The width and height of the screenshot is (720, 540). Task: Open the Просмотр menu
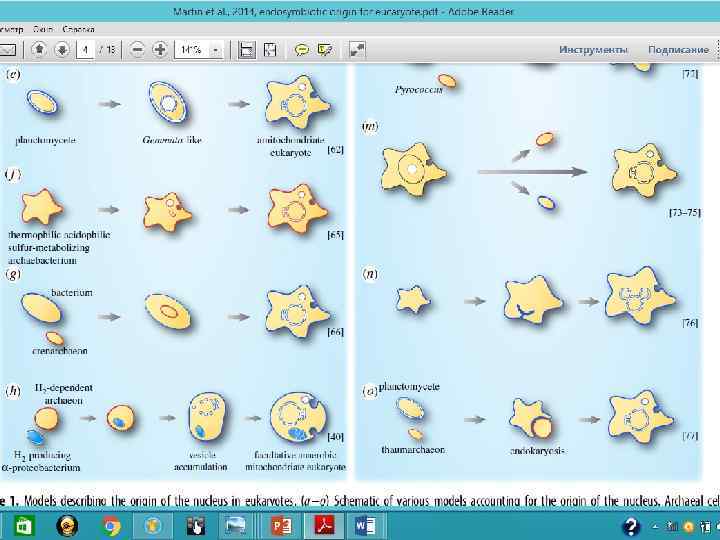[11, 29]
